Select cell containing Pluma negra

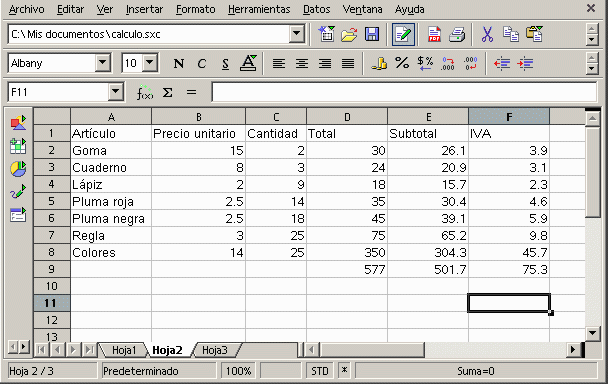click(111, 219)
